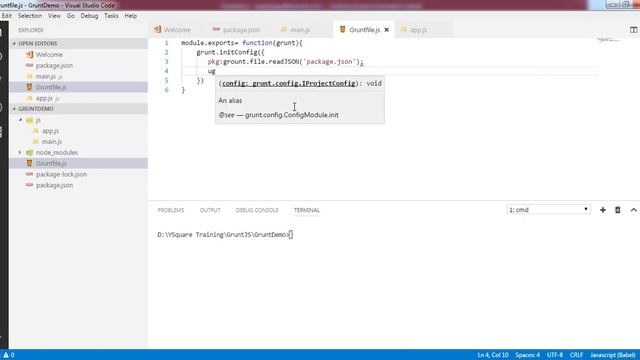Screen dimensions: 640x360
Task: Open the Debug menu
Action: click(89, 16)
